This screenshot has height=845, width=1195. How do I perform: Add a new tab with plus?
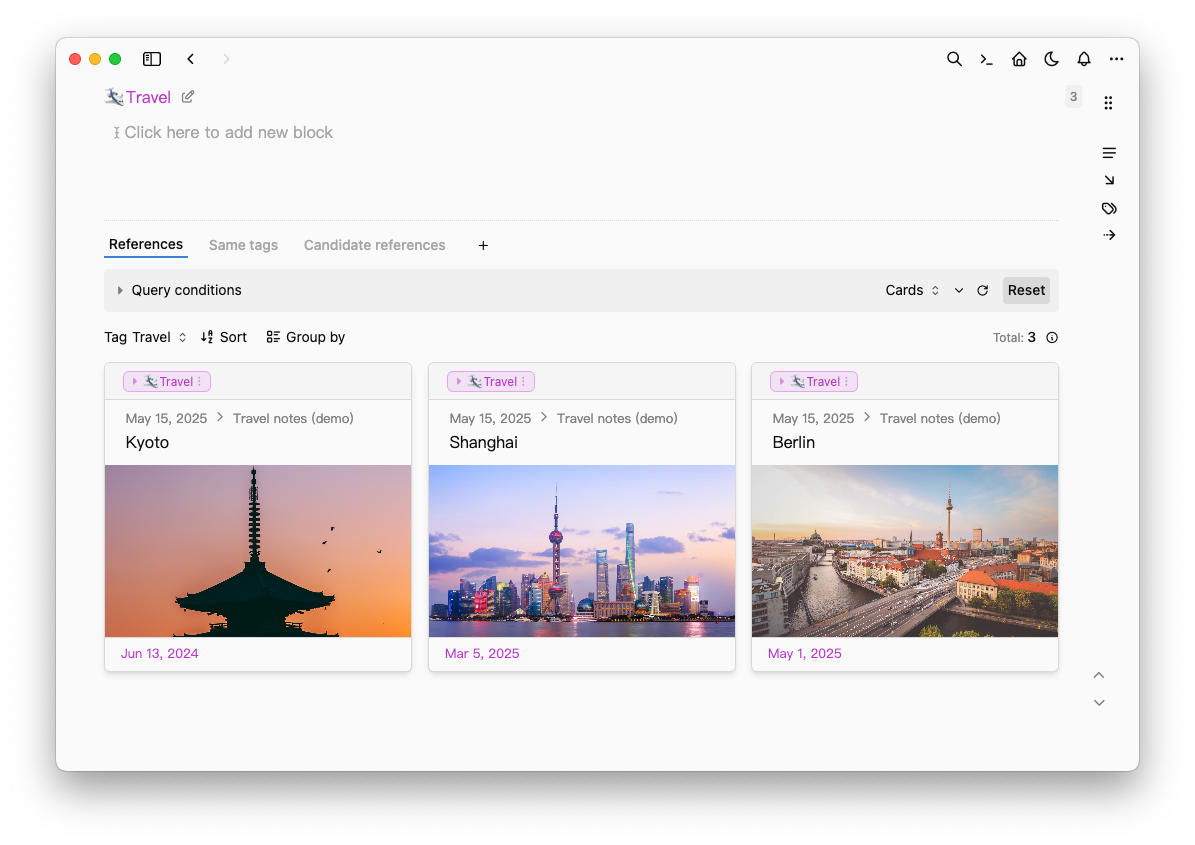pyautogui.click(x=483, y=245)
